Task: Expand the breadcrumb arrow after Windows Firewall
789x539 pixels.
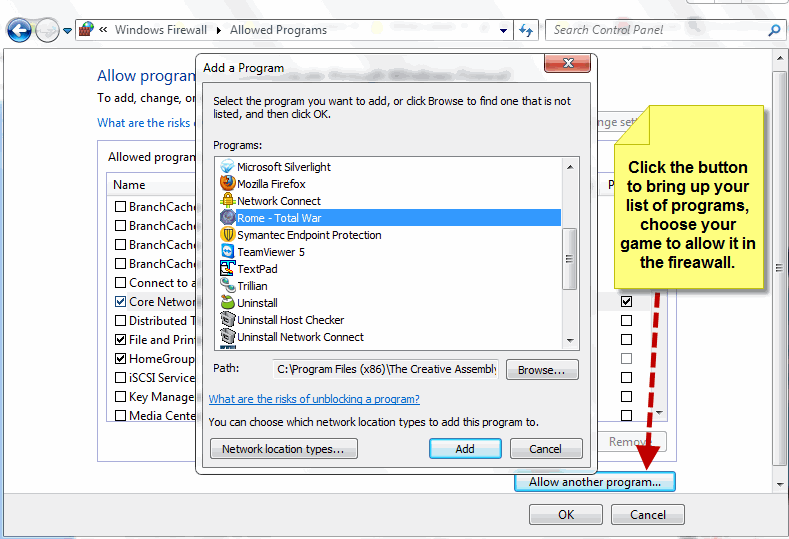Action: 218,31
